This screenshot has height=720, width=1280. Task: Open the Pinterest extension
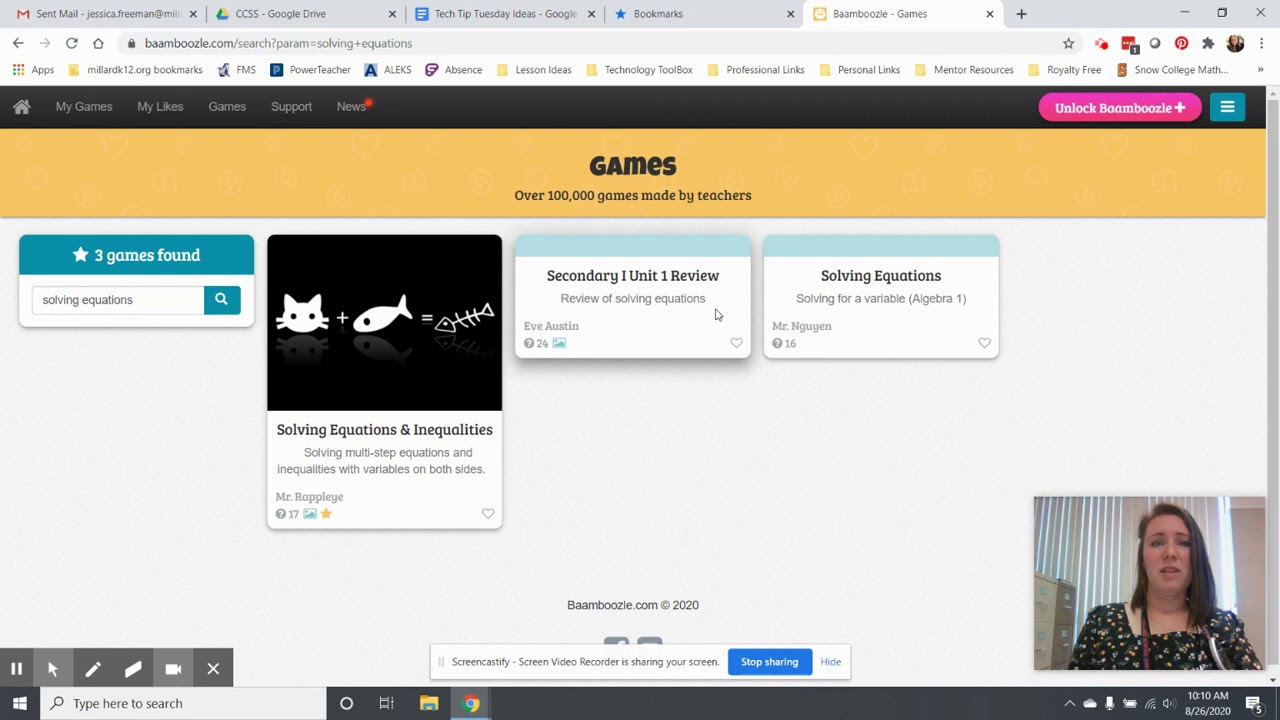coord(1181,43)
